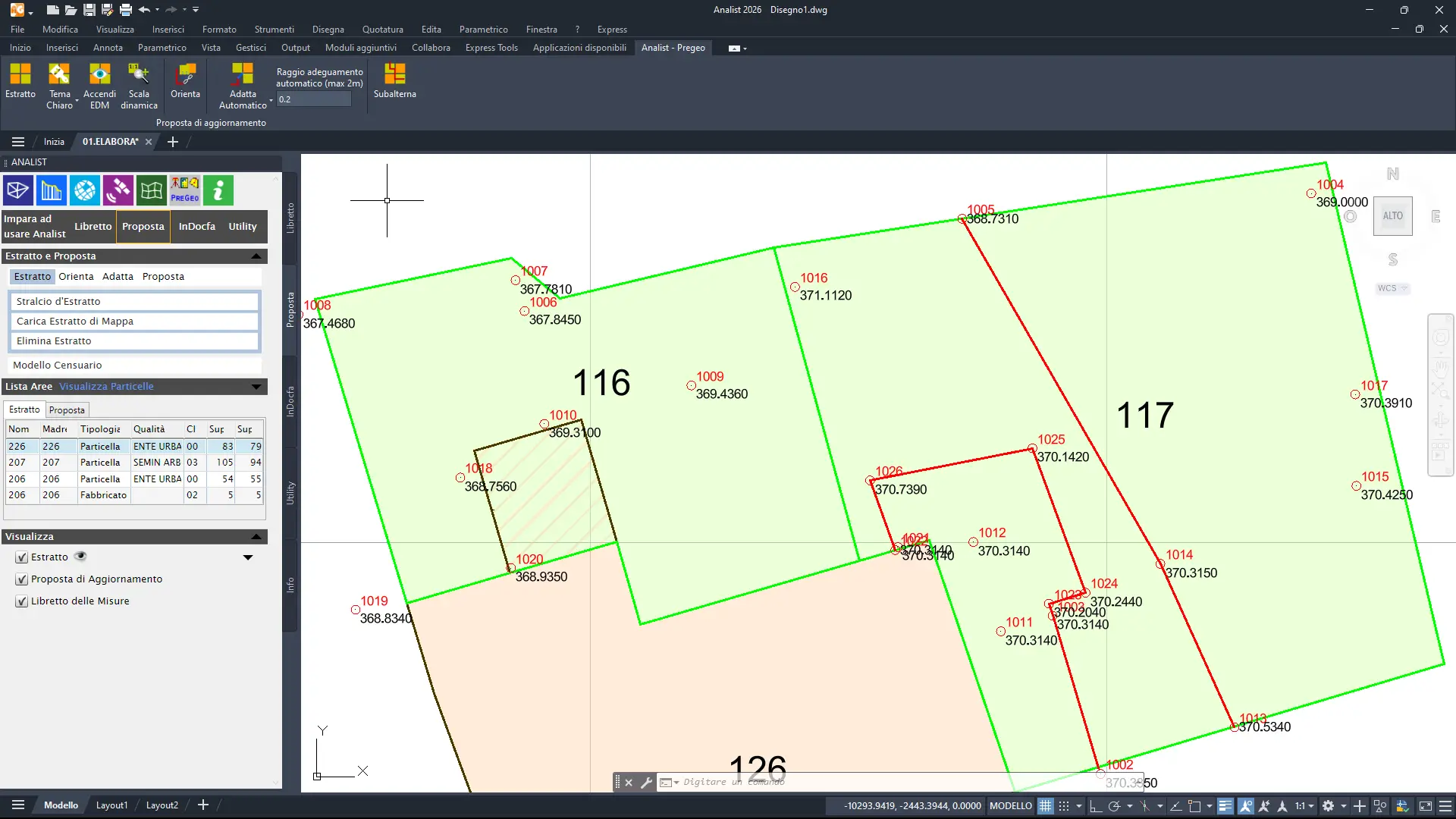The image size is (1456, 819).
Task: Open the Express menu
Action: 611,30
